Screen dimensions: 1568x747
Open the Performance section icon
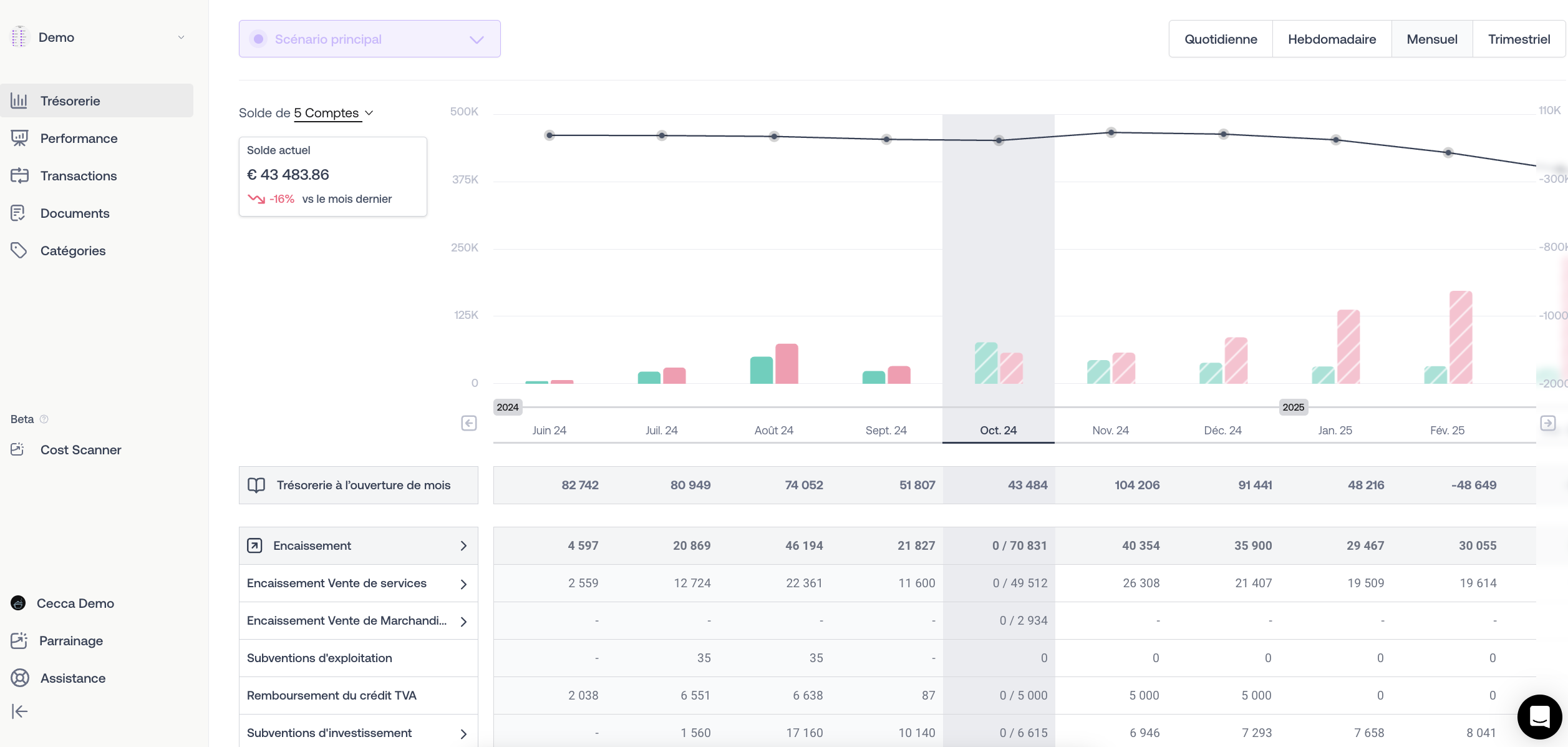(x=19, y=138)
